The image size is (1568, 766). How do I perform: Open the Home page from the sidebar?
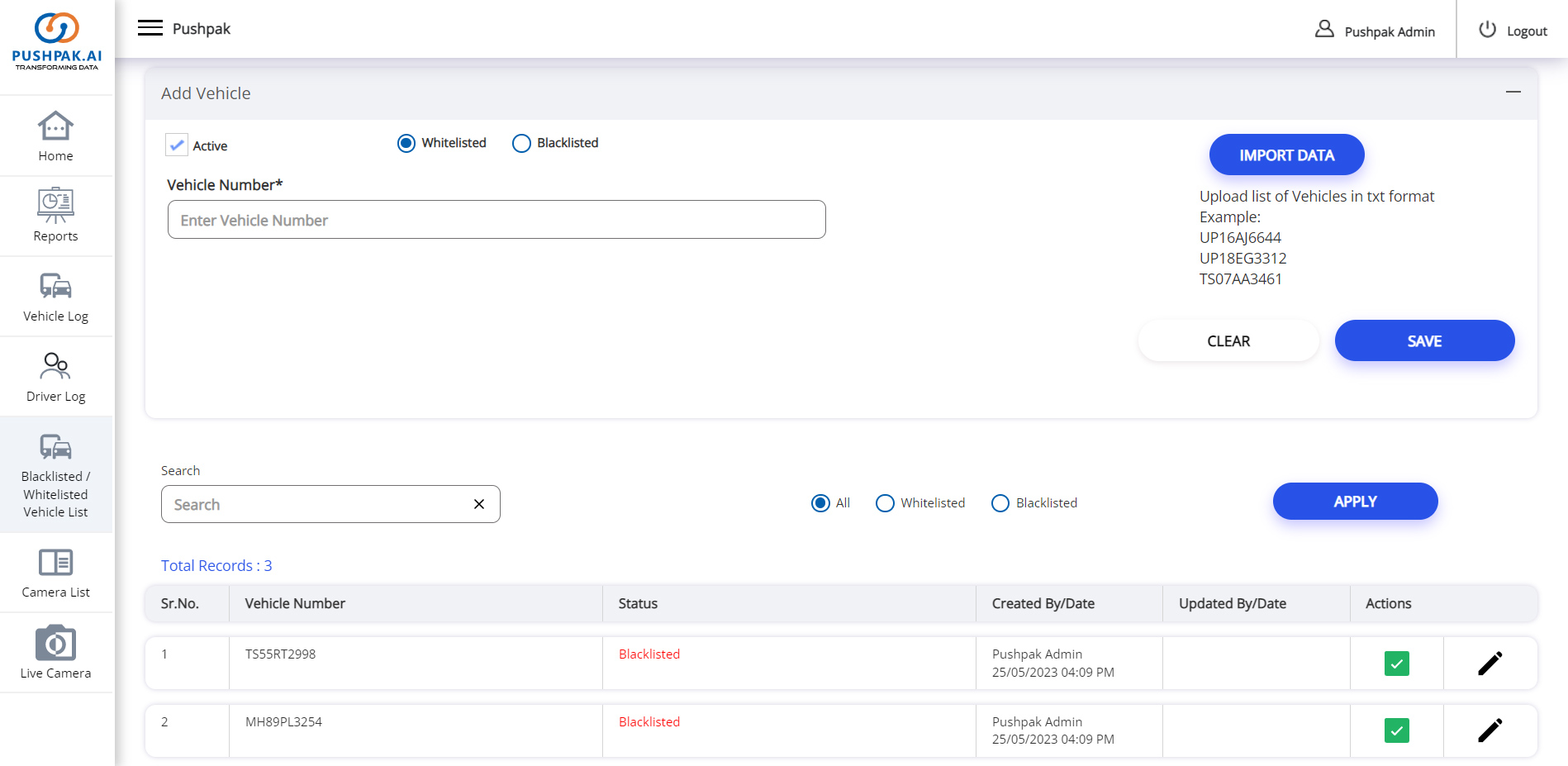tap(55, 136)
